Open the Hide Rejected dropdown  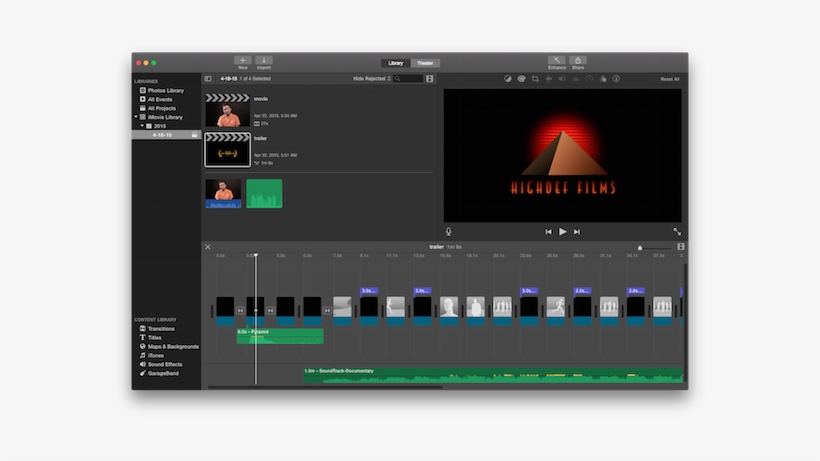point(372,79)
